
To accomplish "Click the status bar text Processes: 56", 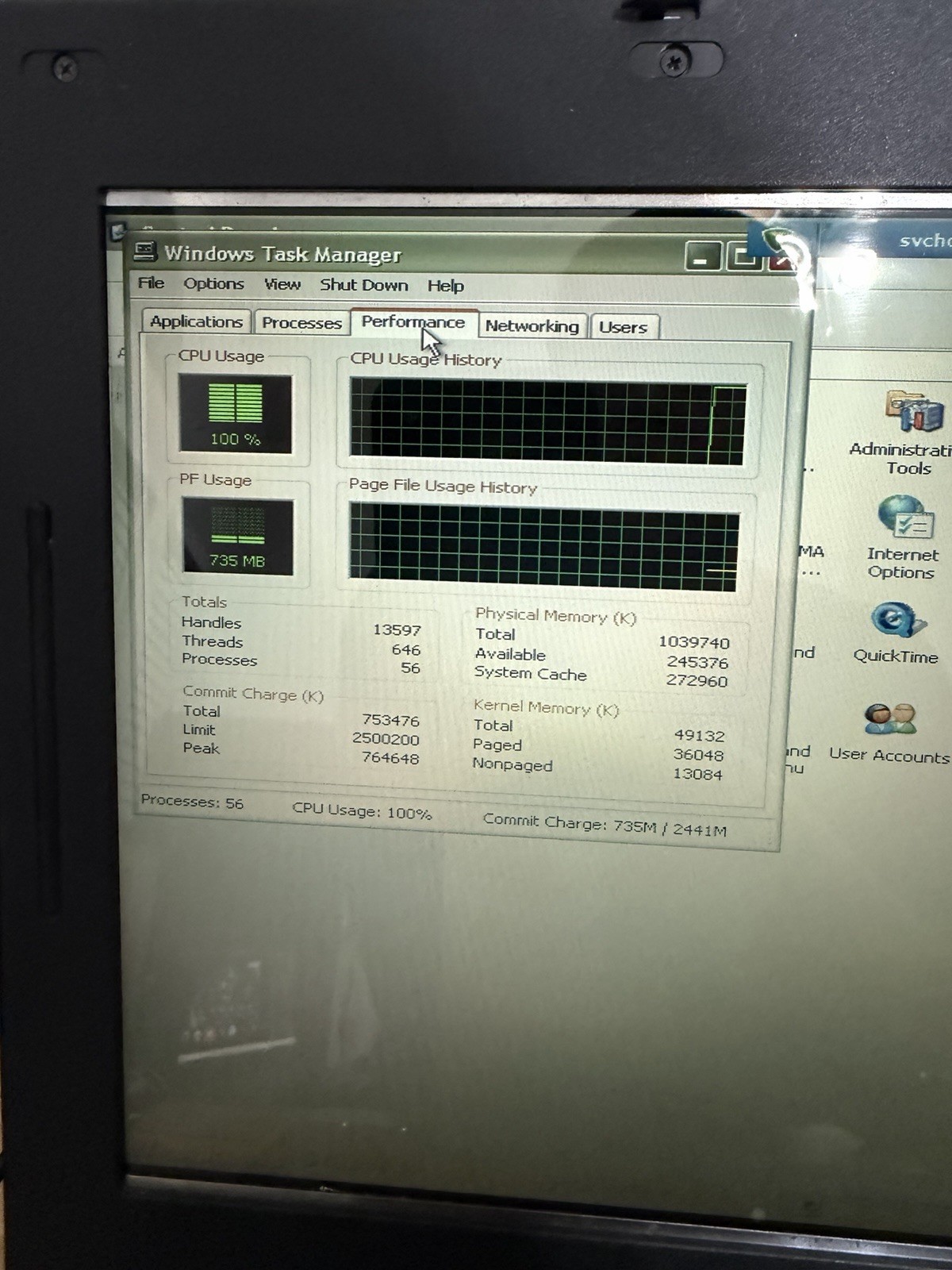I will pos(192,802).
